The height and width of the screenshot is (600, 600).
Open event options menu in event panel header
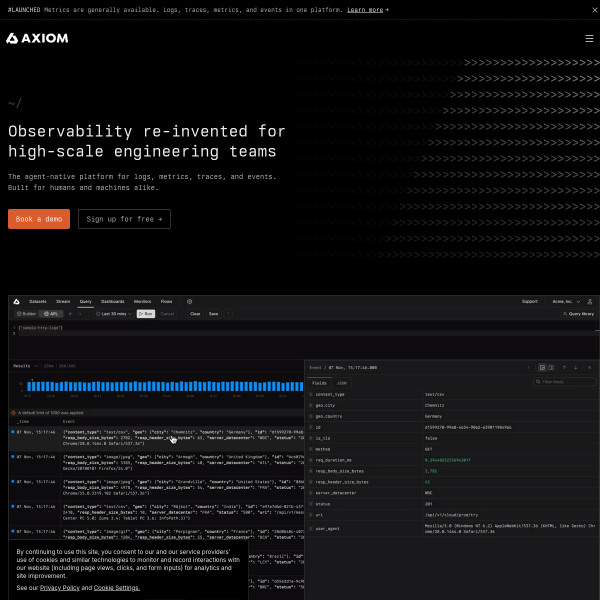528,367
